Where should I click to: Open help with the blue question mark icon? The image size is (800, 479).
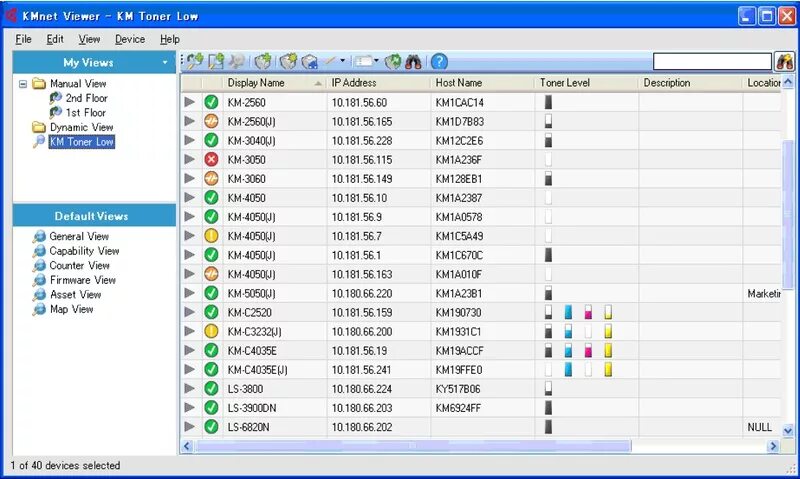(x=439, y=62)
